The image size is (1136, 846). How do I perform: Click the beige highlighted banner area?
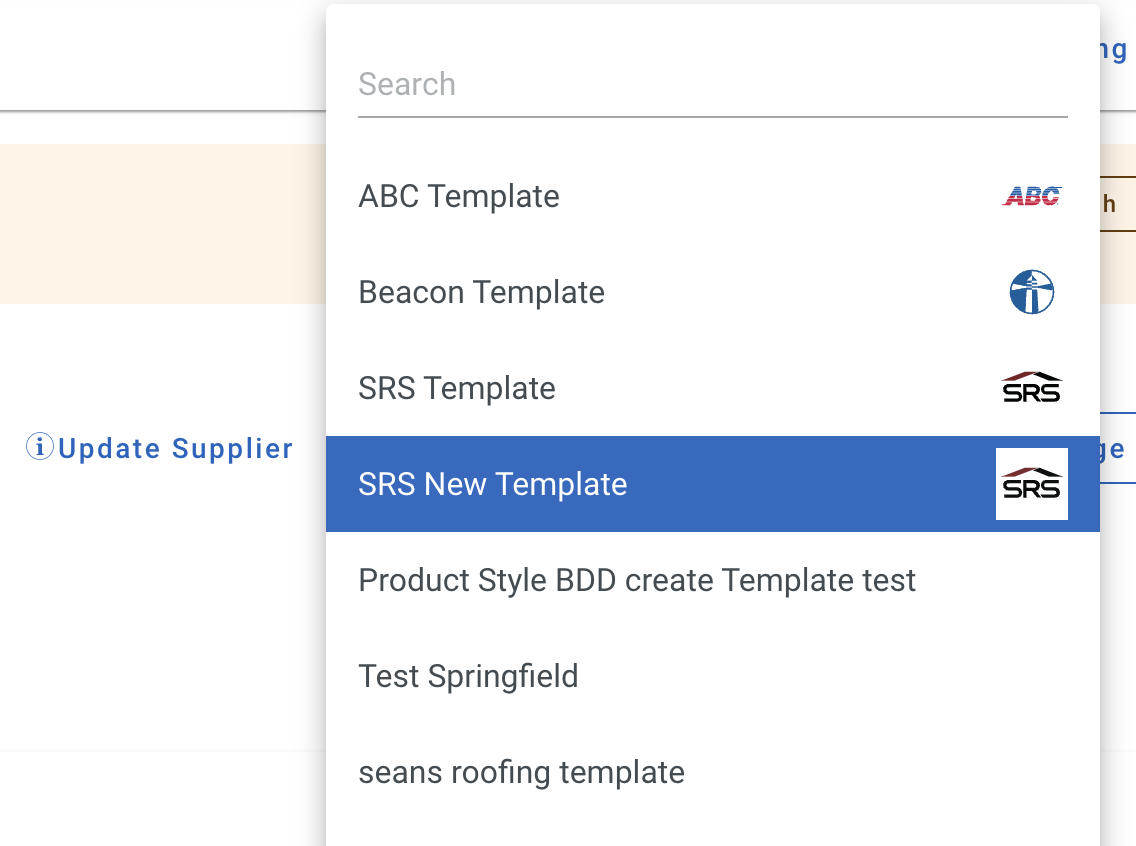(160, 222)
